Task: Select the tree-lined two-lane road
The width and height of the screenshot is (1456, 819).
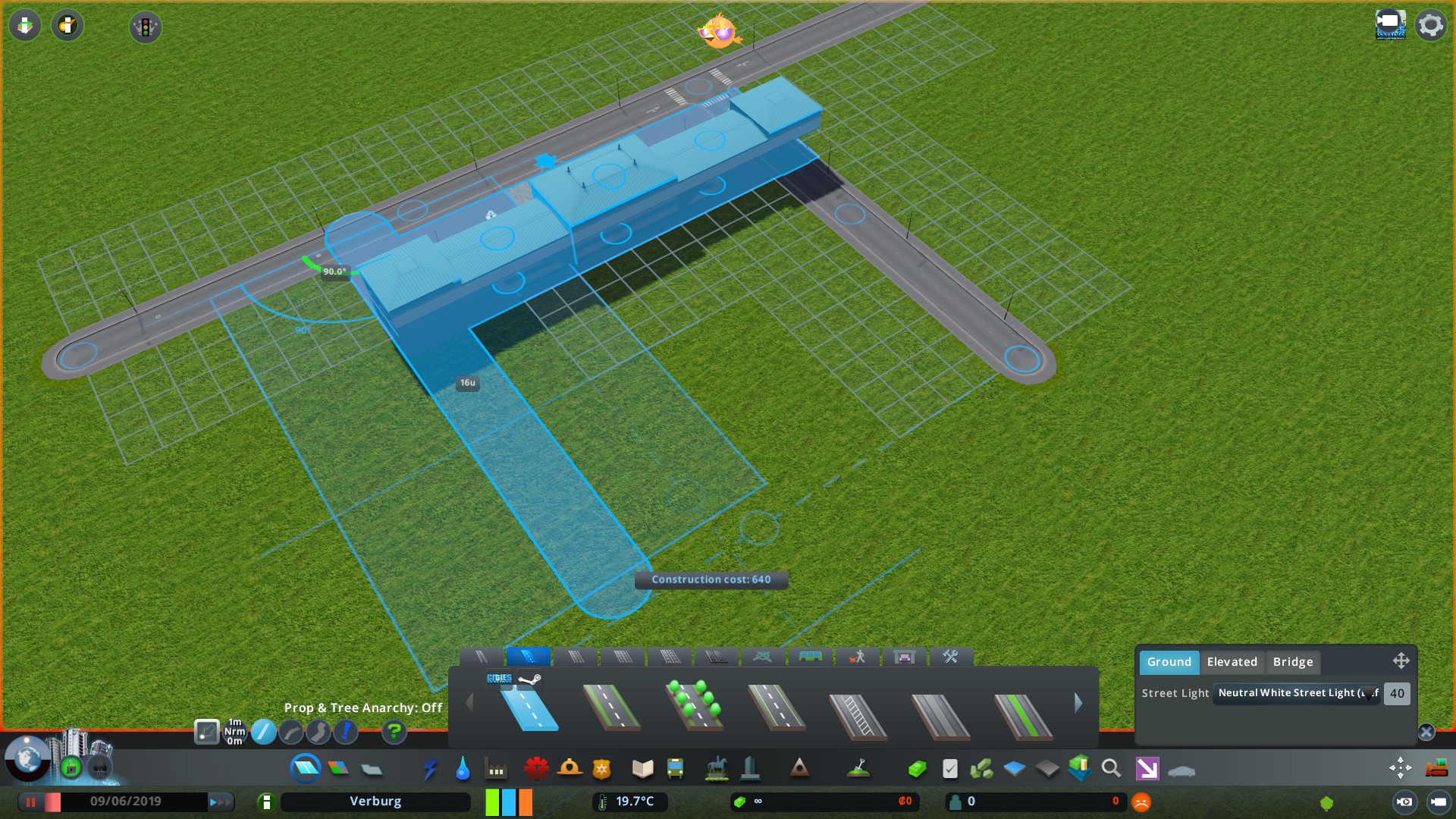Action: [x=693, y=707]
